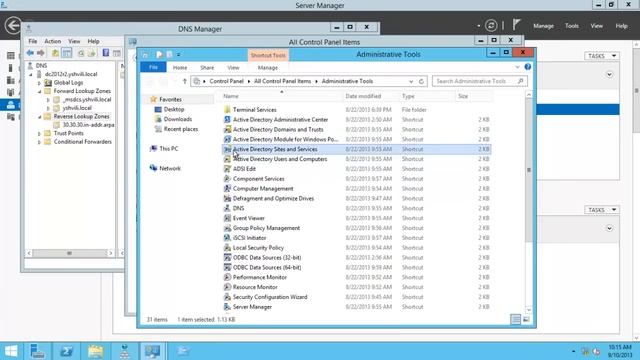Select the Event Viewer icon
640x360 pixels.
coord(227,218)
